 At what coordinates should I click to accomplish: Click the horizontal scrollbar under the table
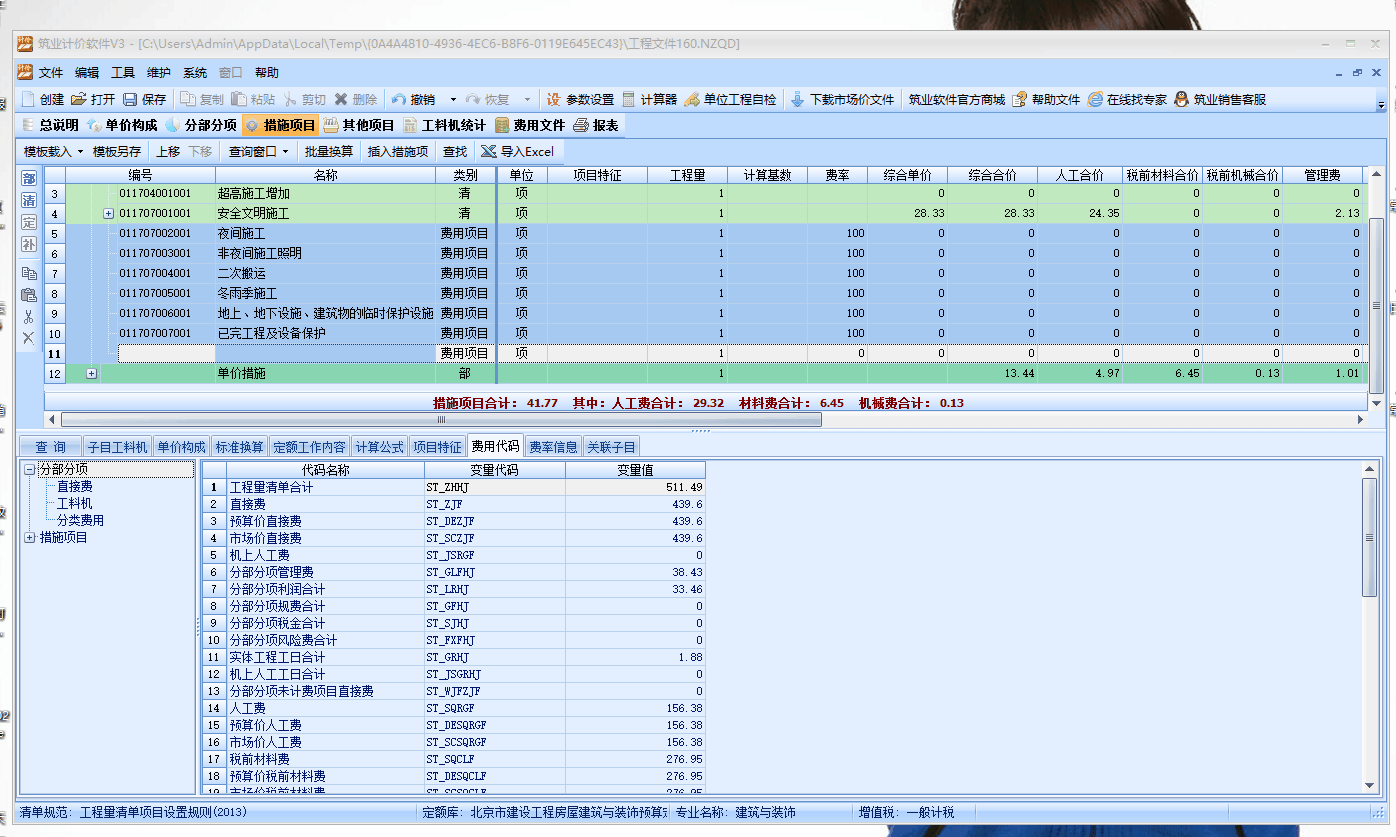tap(440, 420)
